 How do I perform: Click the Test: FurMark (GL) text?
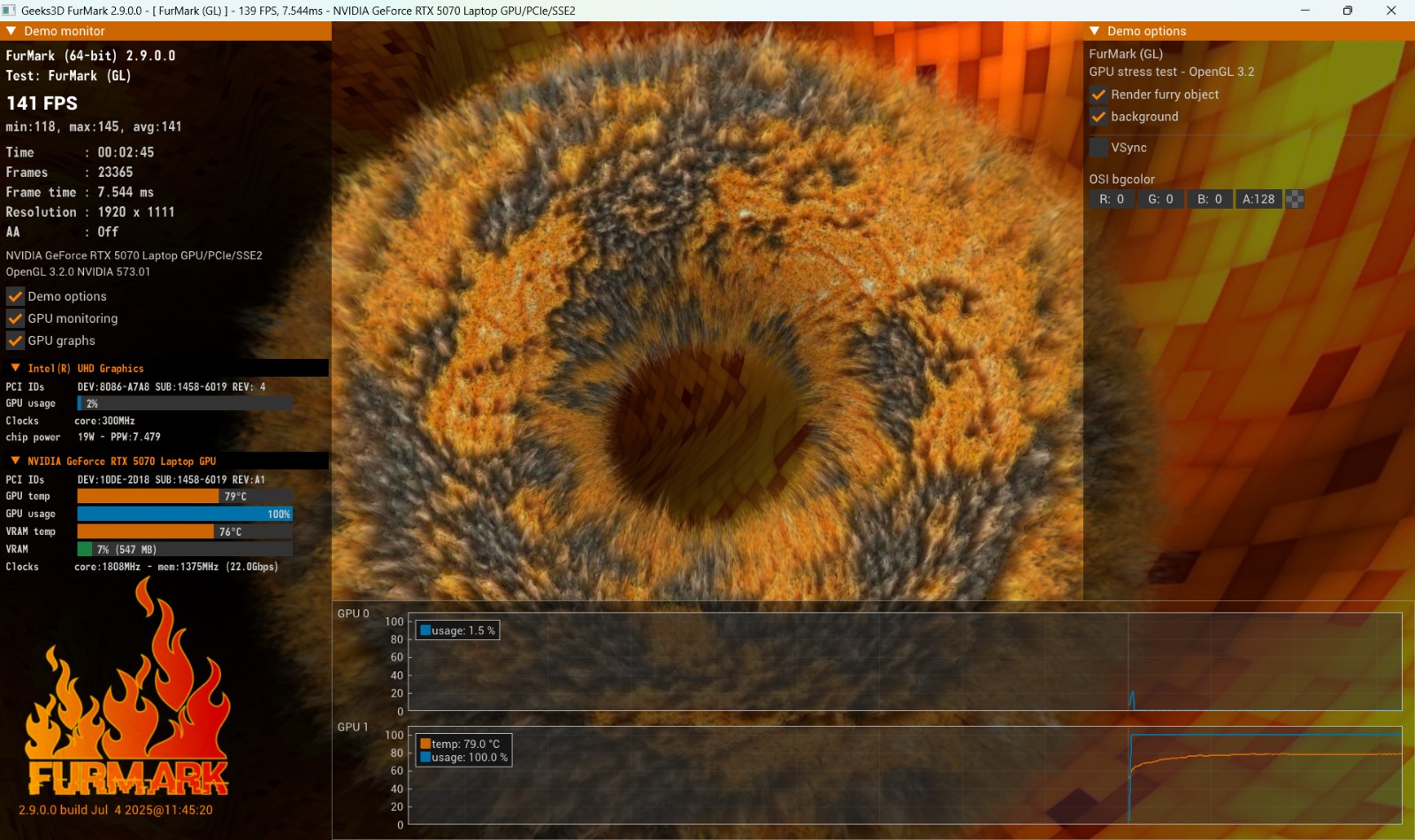pos(68,76)
